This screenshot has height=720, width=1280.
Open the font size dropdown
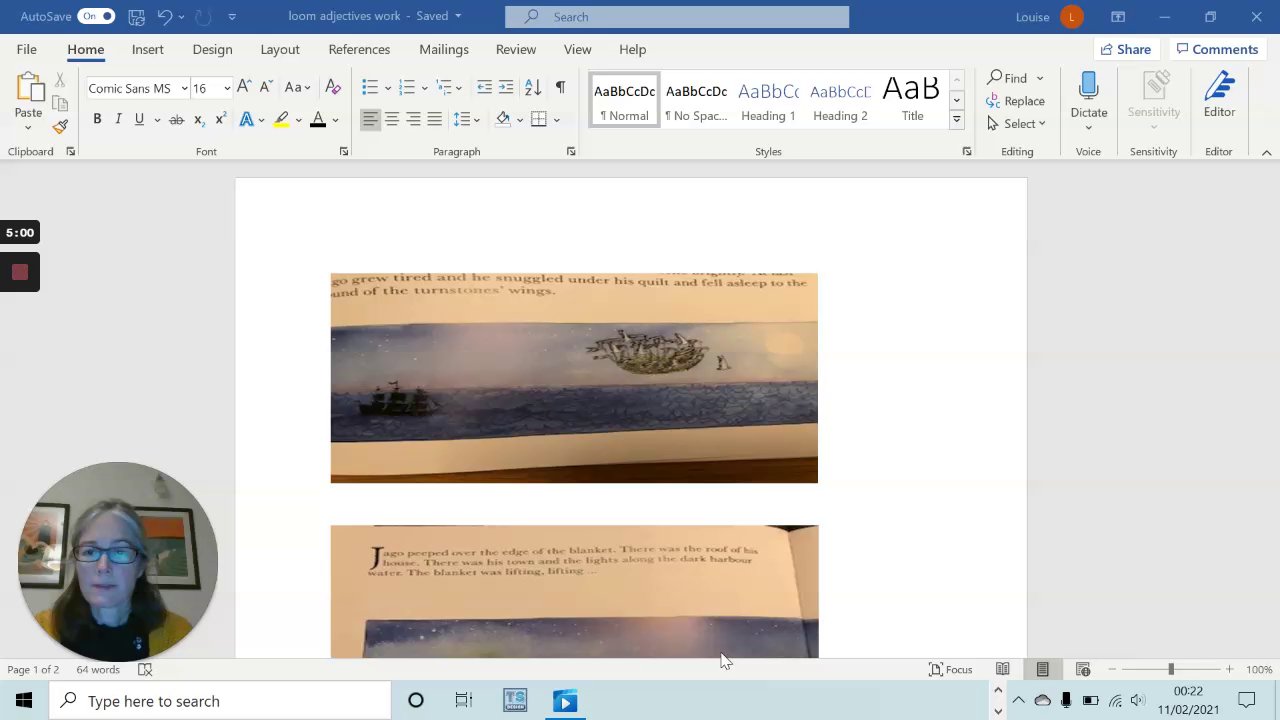click(x=227, y=89)
